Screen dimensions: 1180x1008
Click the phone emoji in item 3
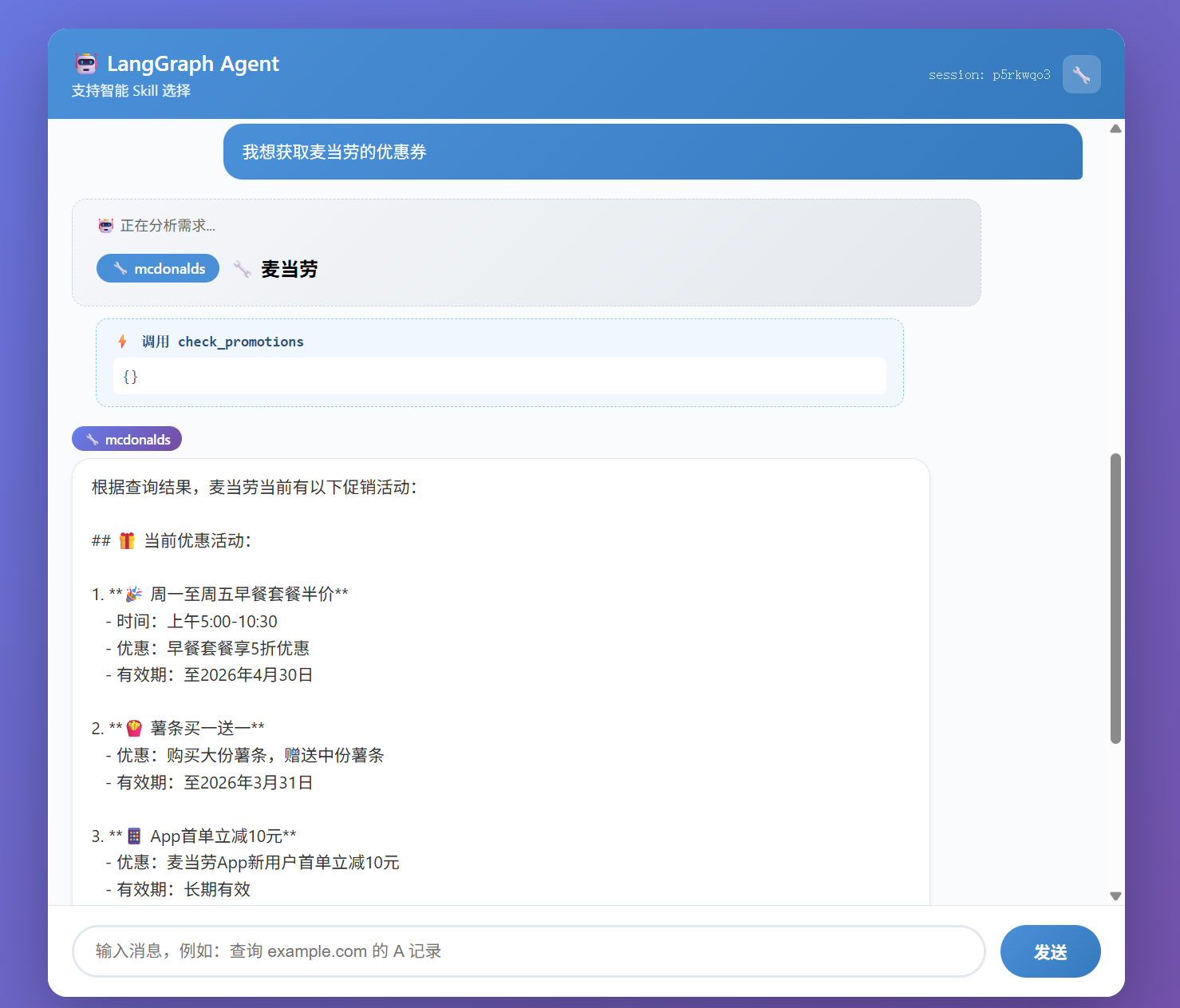point(134,836)
